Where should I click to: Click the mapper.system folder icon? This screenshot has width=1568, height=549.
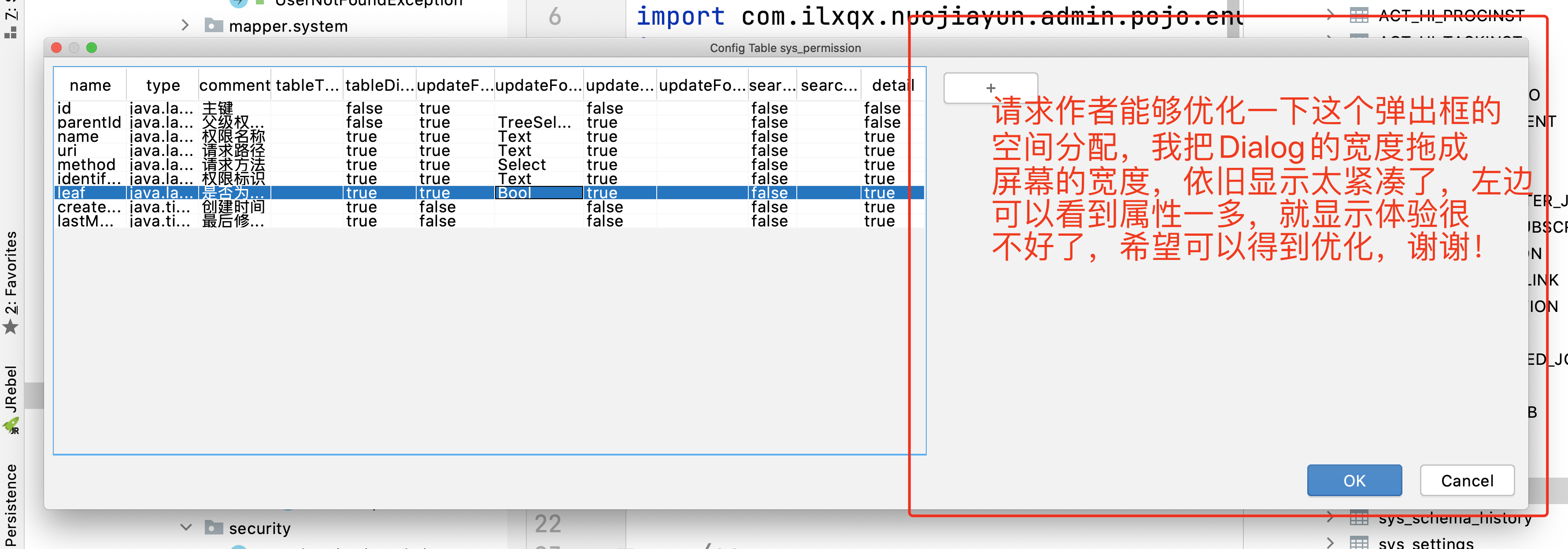tap(214, 26)
